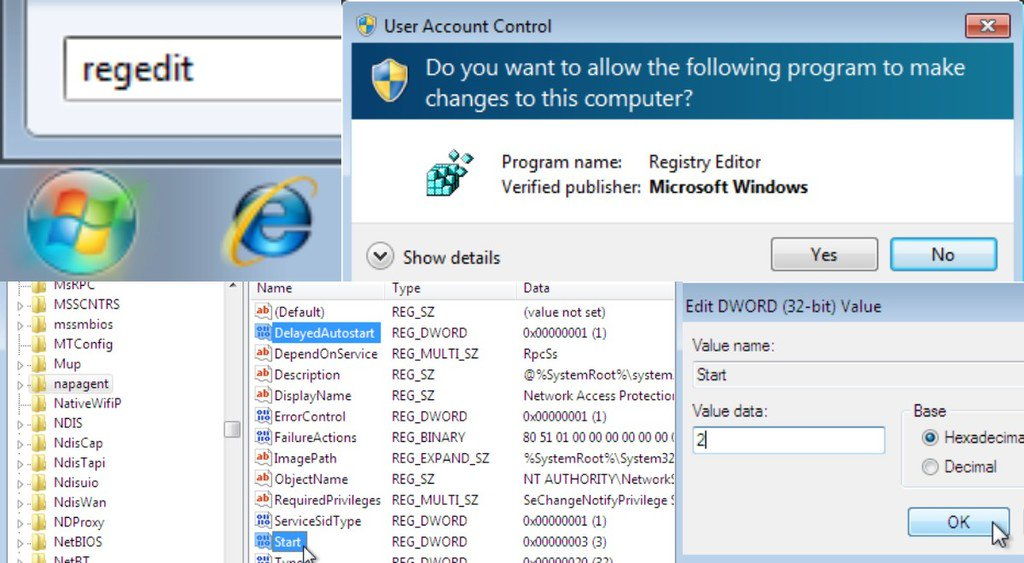Click the ServiceSidType DWORD icon
The image size is (1024, 563).
263,521
